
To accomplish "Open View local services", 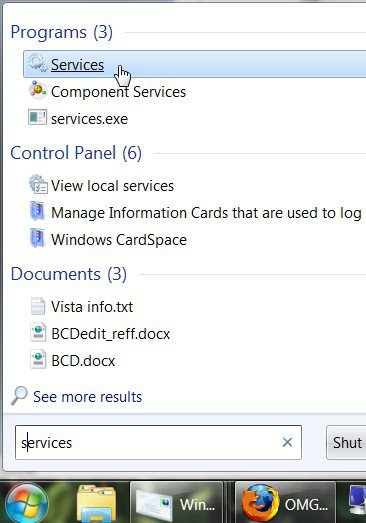I will point(112,186).
